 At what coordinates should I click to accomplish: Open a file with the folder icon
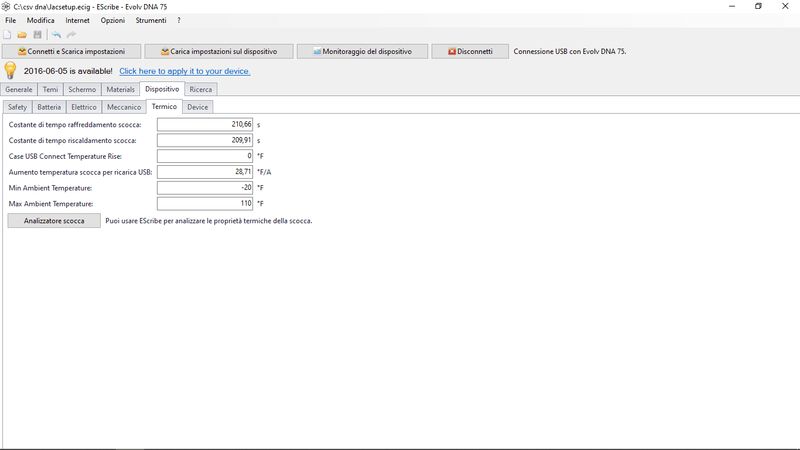coord(22,35)
